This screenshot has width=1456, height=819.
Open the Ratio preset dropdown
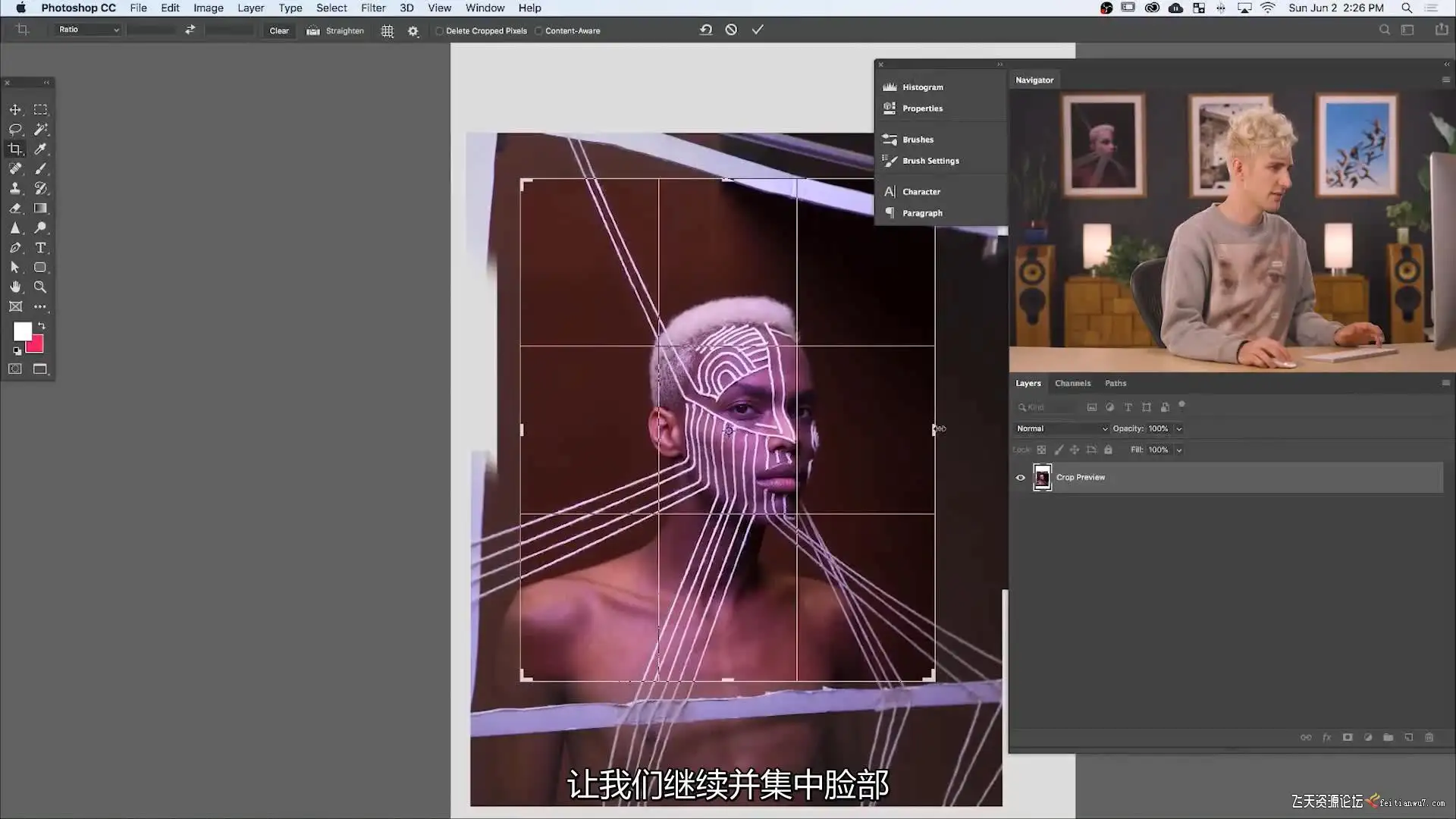pyautogui.click(x=89, y=30)
